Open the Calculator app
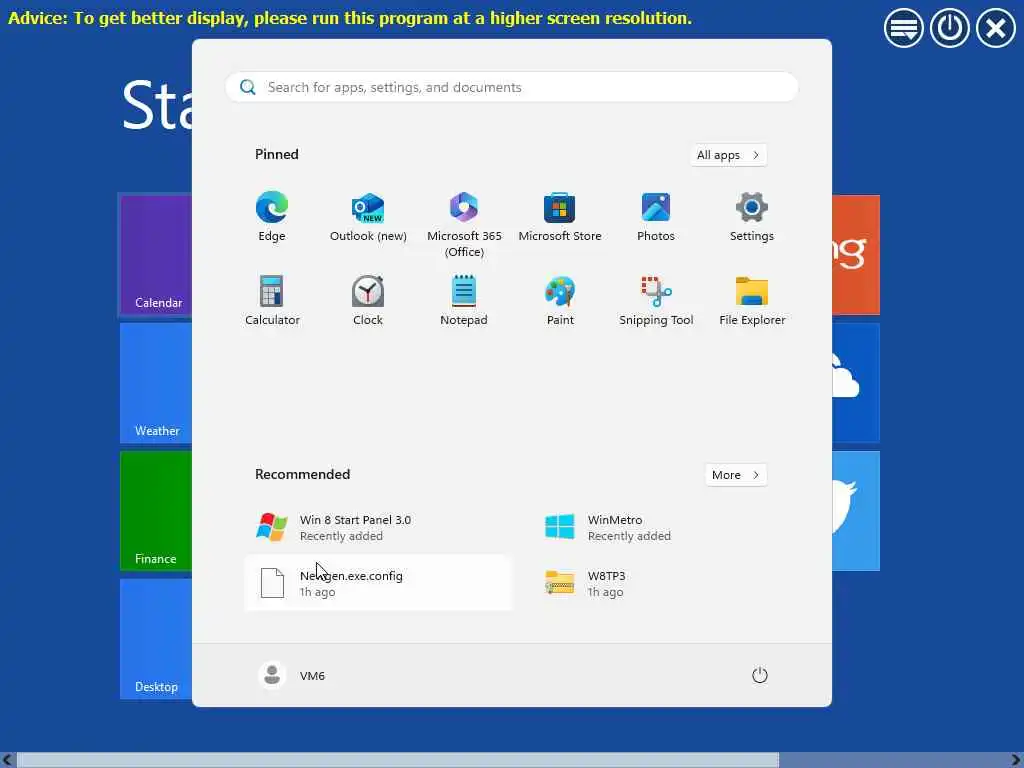 click(272, 300)
